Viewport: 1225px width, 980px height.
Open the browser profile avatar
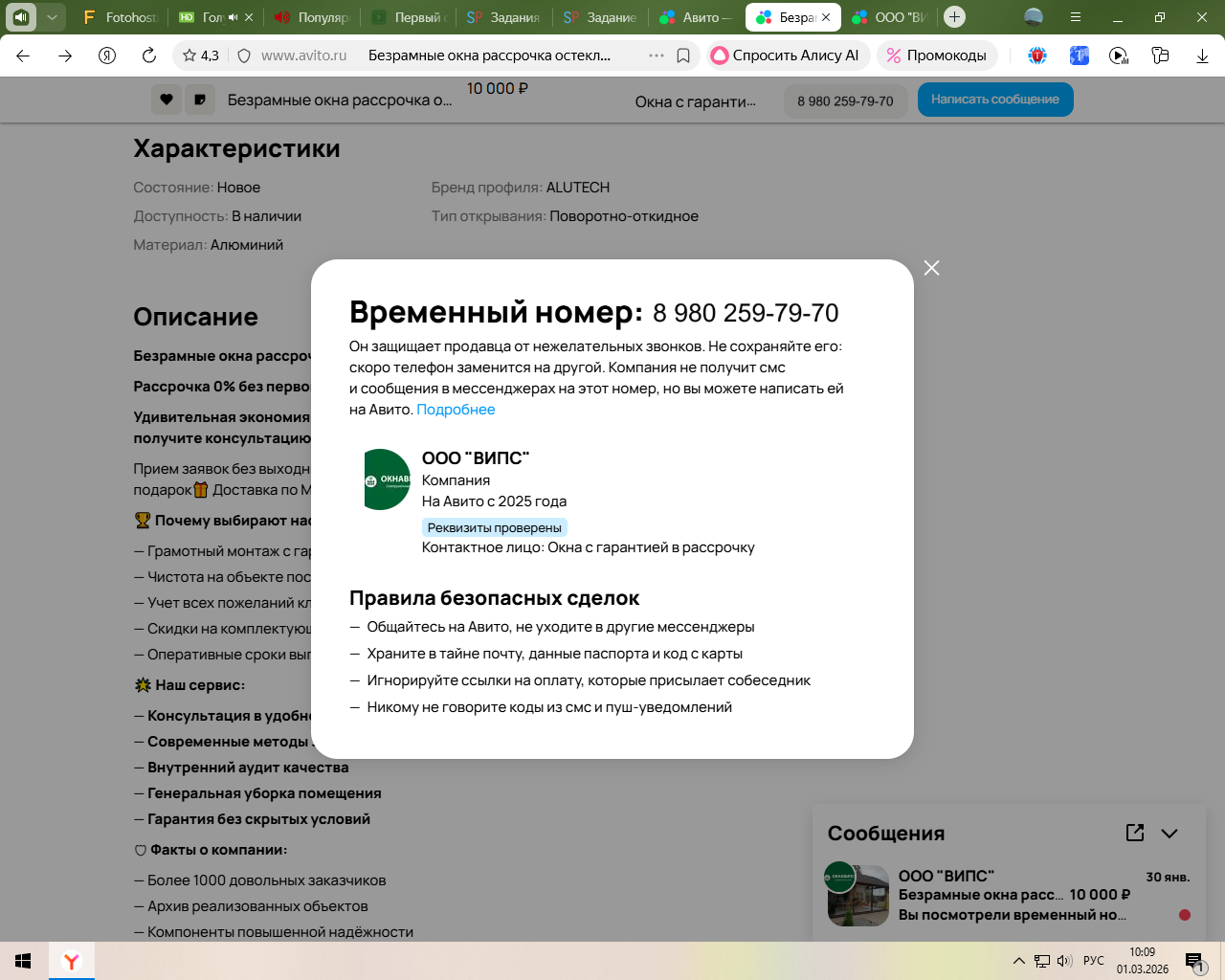tap(1034, 17)
